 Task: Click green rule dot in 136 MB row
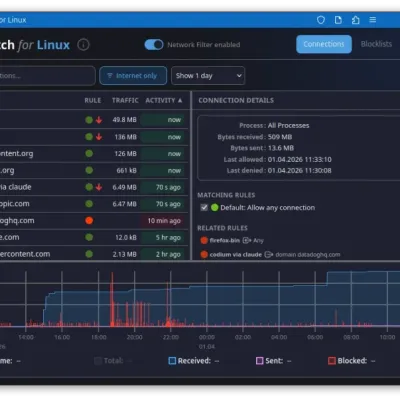89,137
